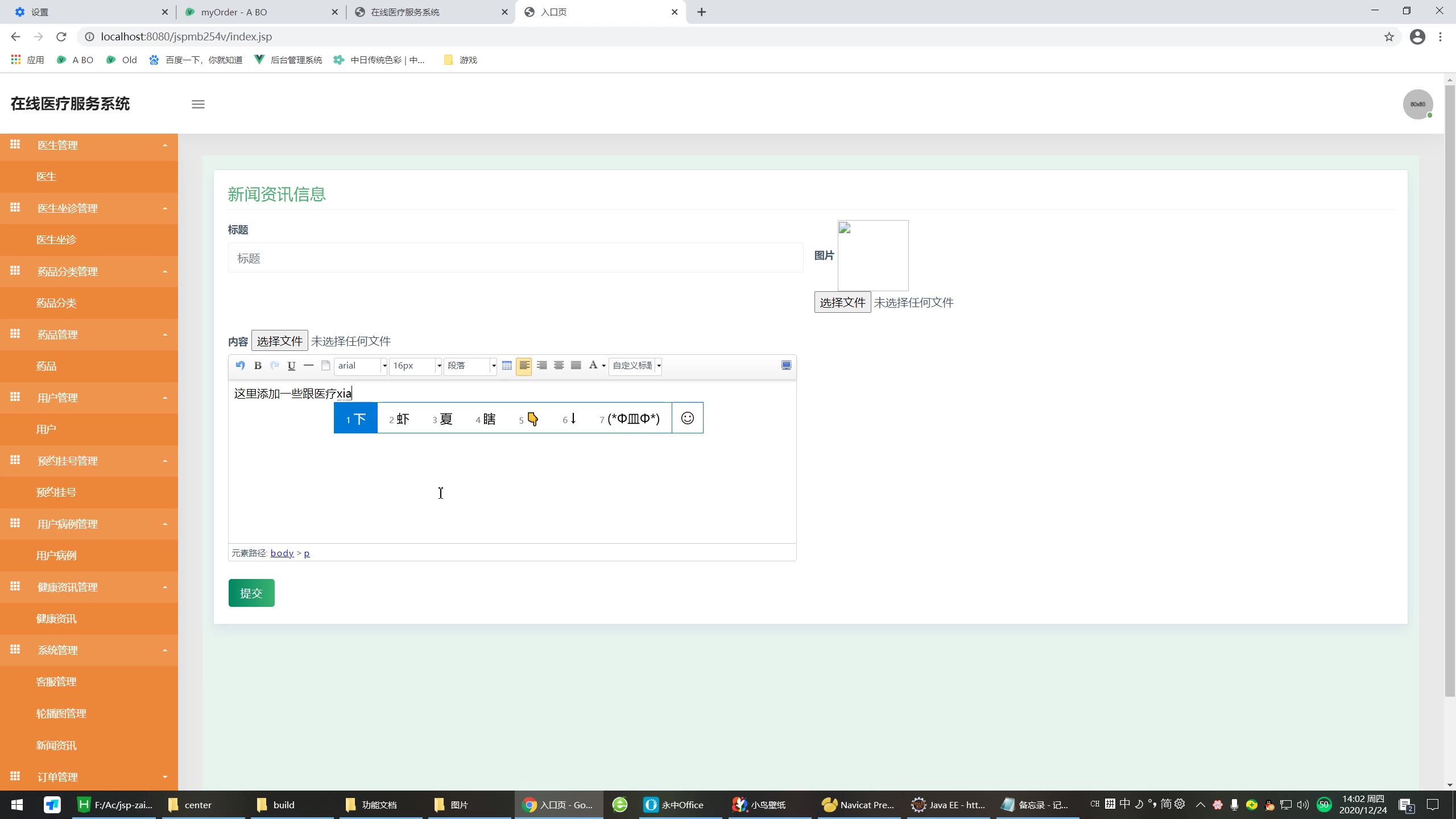Select left-align text in the editor
This screenshot has width=1456, height=819.
click(x=524, y=366)
